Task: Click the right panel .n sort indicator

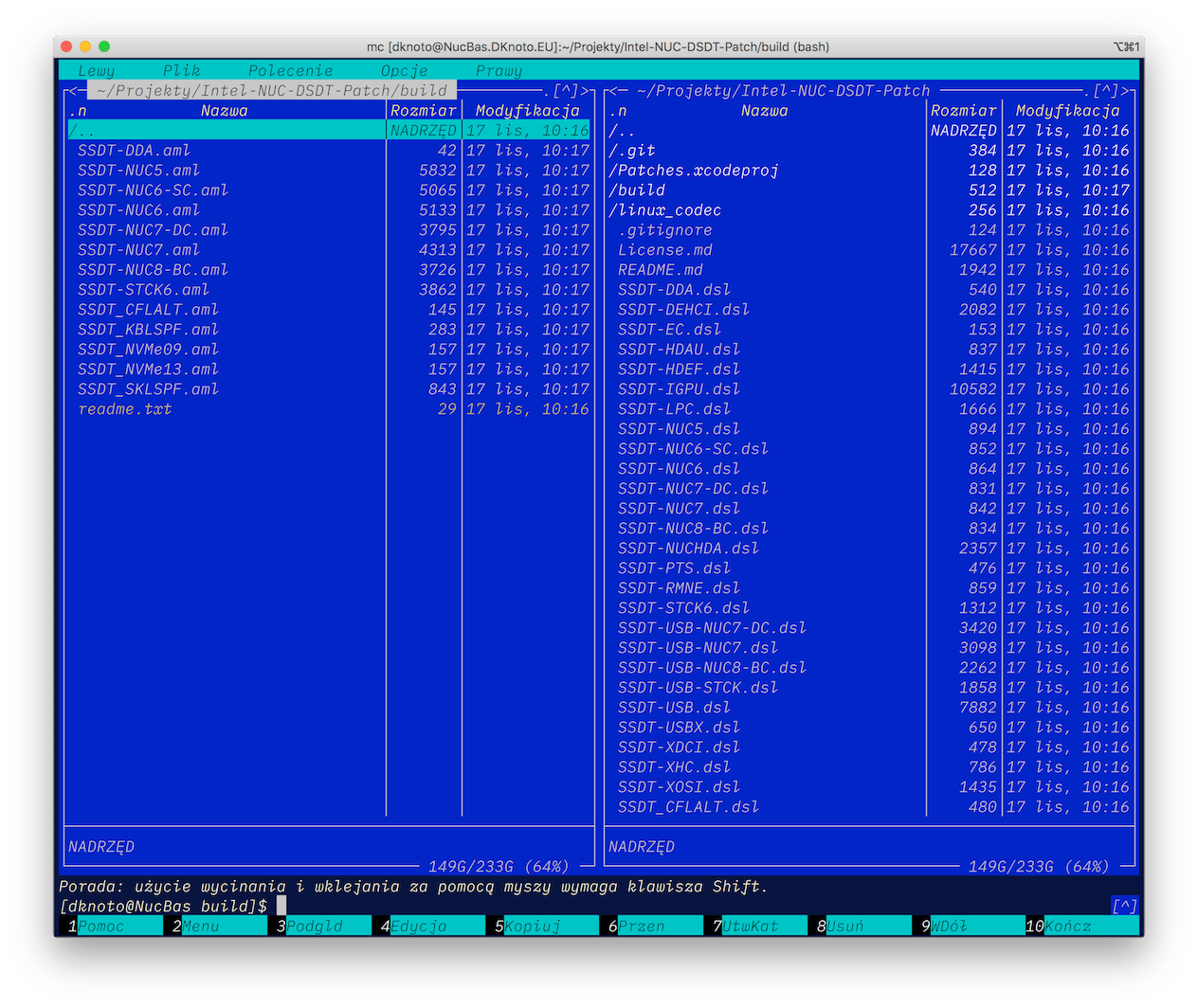Action: pyautogui.click(x=618, y=110)
